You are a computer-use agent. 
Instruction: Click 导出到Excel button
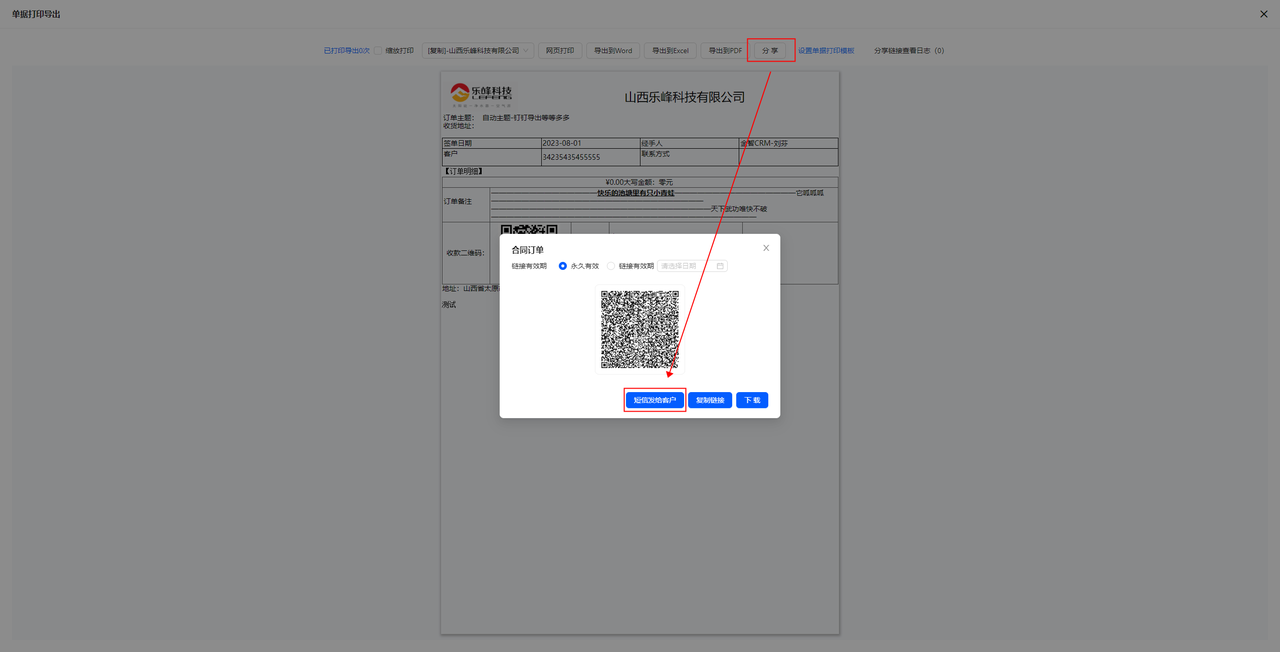(x=671, y=50)
